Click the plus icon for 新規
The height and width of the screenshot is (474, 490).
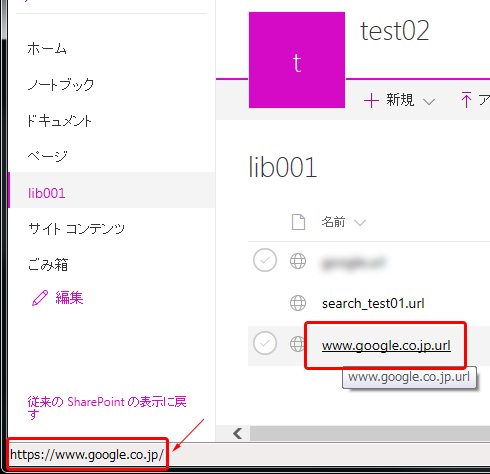(371, 100)
